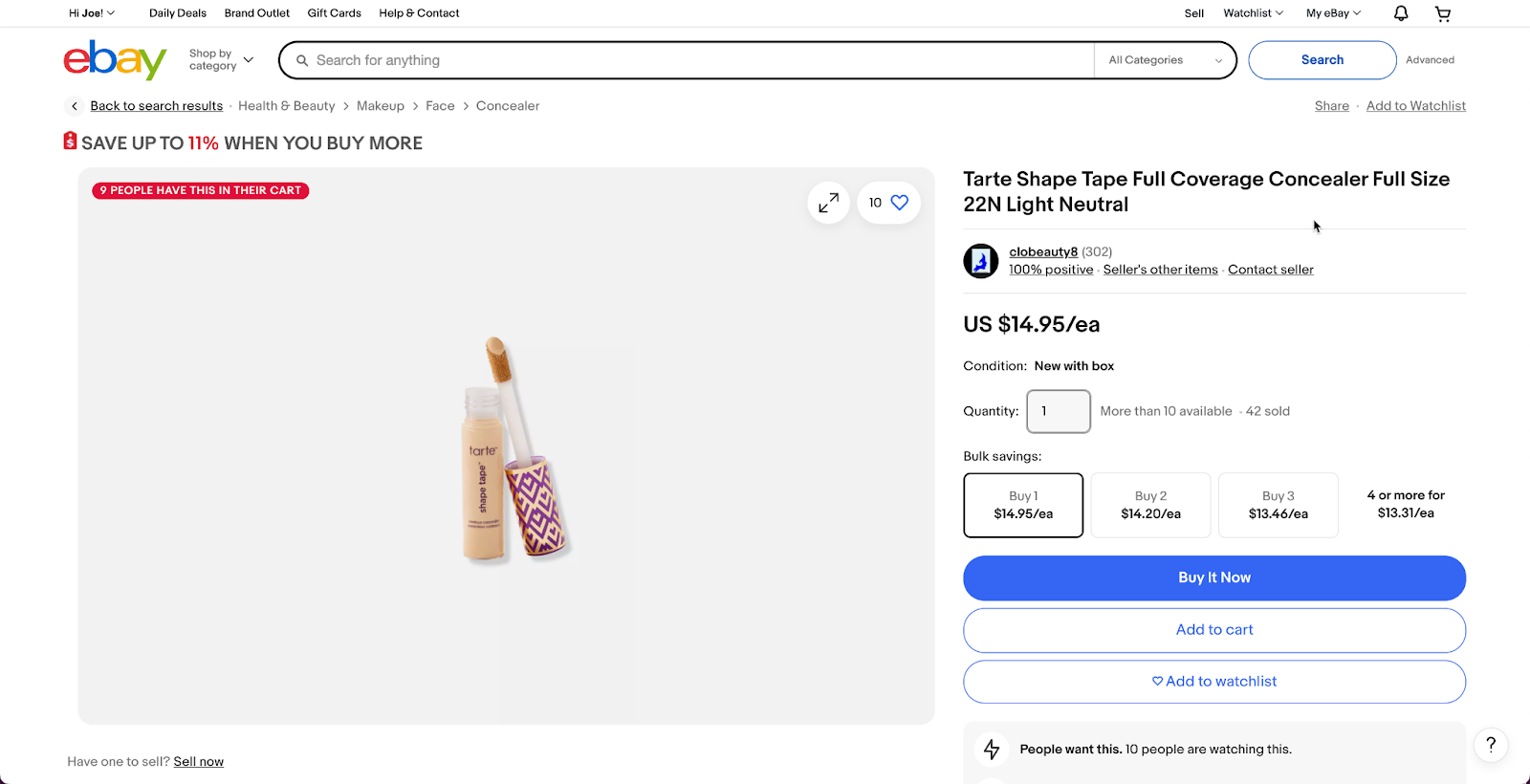
Task: Expand the Watchlist dropdown
Action: [1253, 13]
